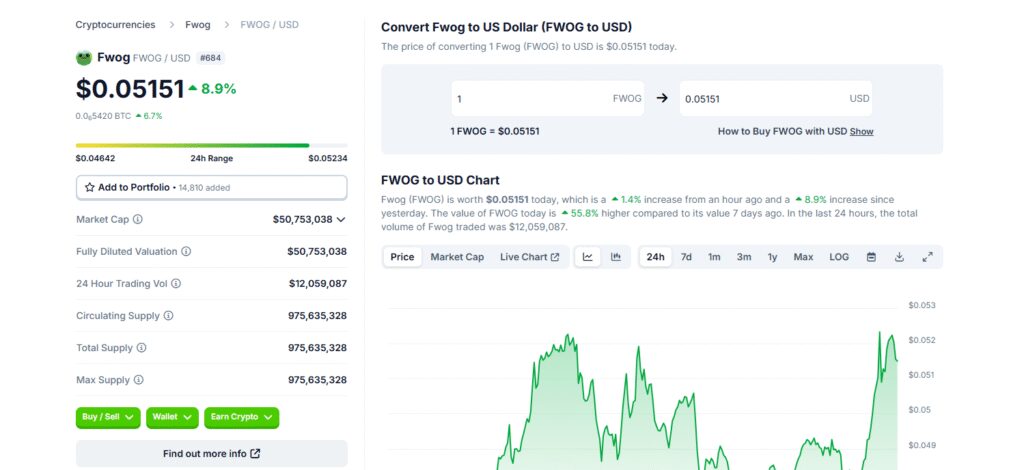Open the Live Chart tab
Image resolution: width=1024 pixels, height=470 pixels.
click(x=530, y=257)
